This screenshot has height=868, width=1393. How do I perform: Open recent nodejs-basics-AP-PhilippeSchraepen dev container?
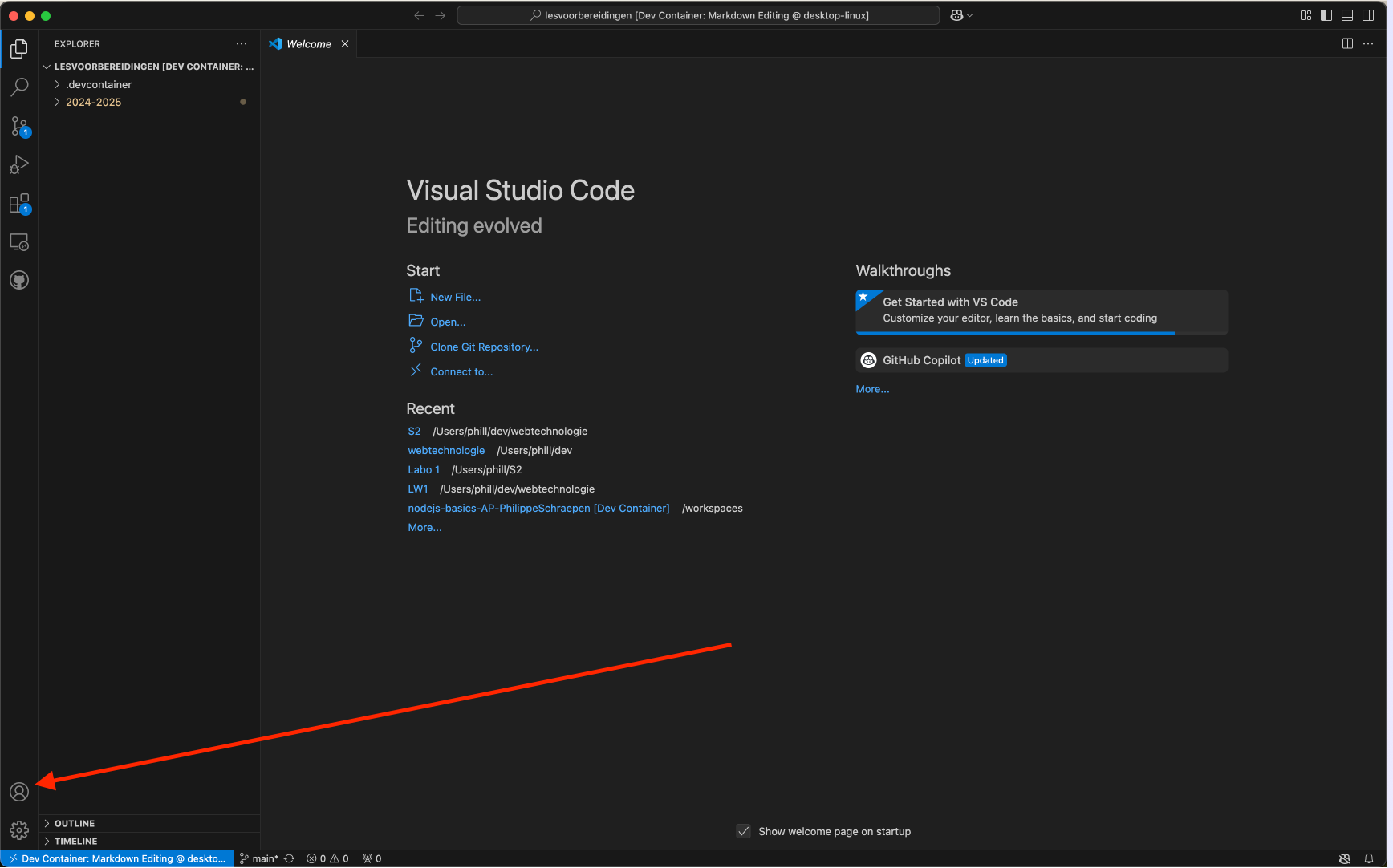tap(538, 509)
